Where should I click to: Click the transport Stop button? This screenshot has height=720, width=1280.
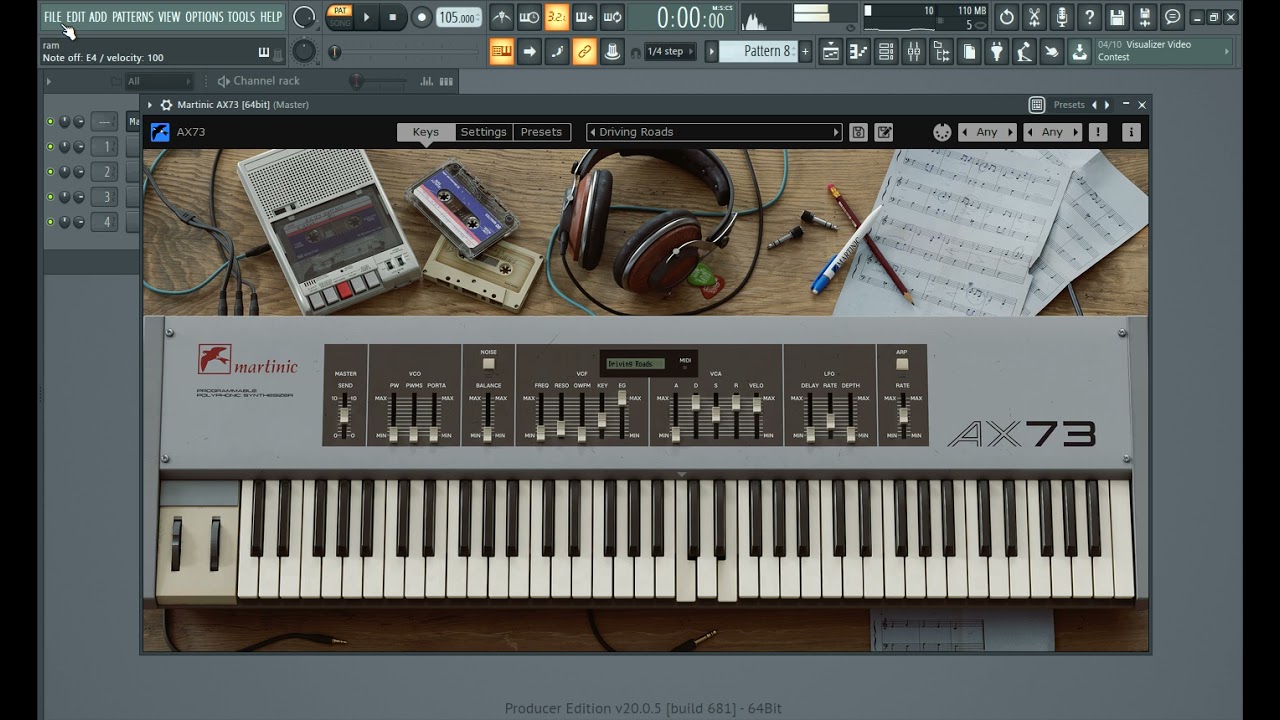393,17
